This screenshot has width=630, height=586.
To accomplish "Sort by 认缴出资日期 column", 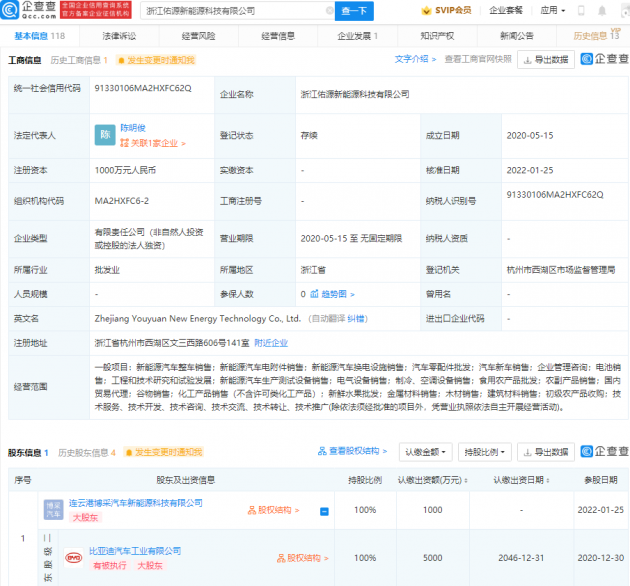I will [x=521, y=480].
